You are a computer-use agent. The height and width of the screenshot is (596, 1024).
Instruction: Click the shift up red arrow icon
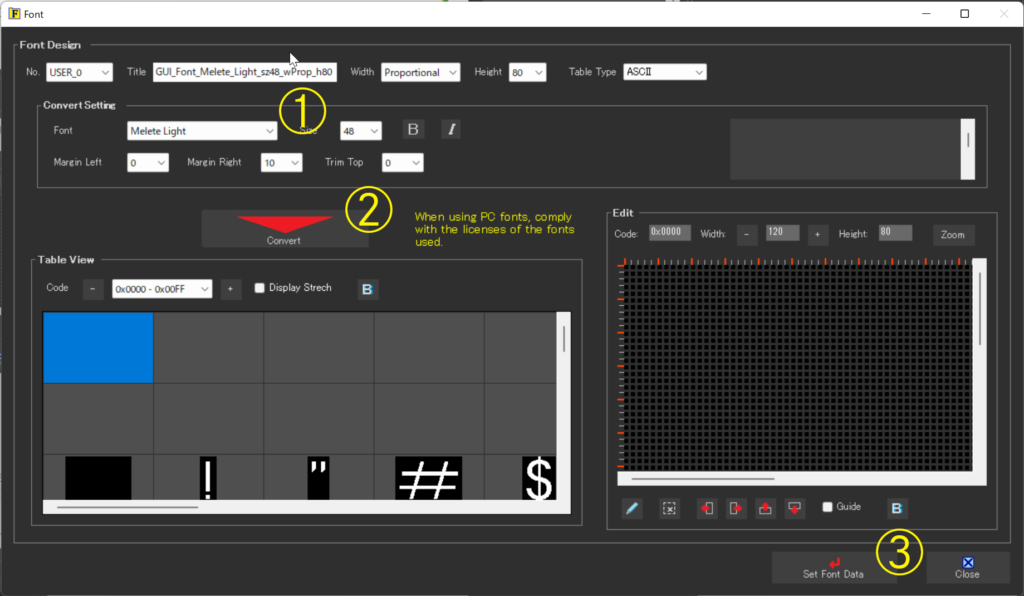pos(766,508)
